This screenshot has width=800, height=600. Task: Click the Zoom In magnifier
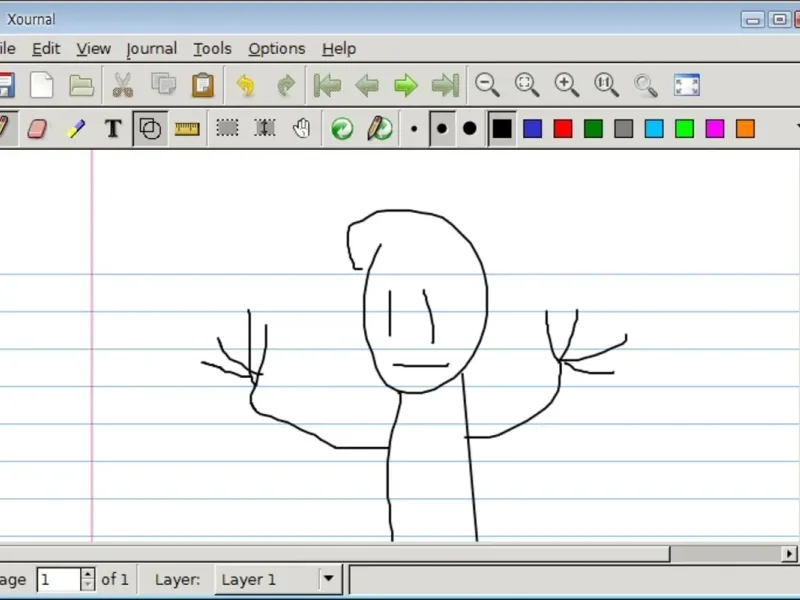[x=566, y=85]
